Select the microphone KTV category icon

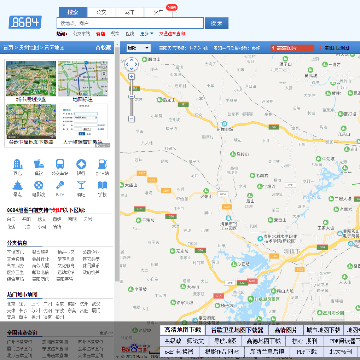pos(60,185)
